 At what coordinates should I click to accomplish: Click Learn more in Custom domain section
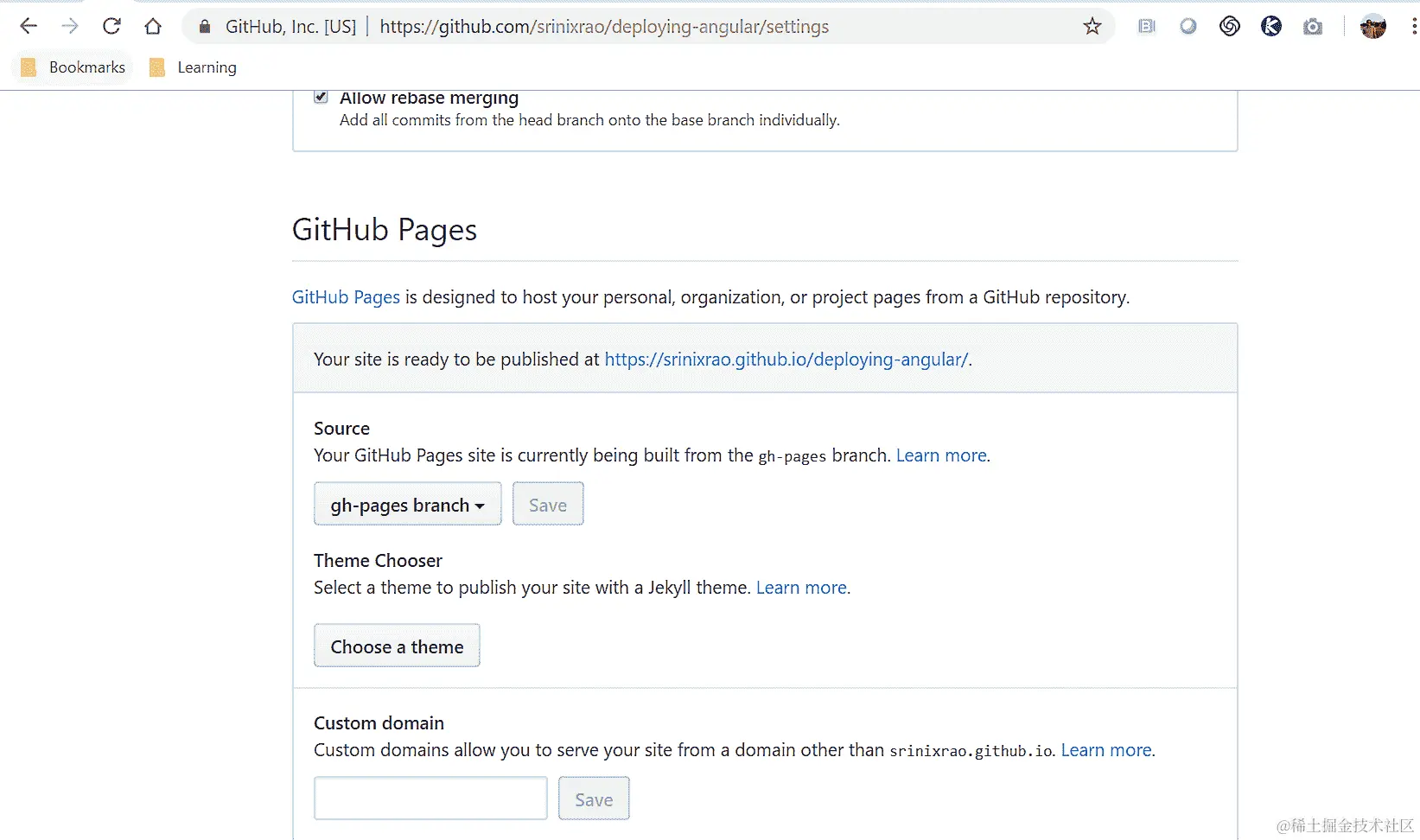pos(1106,750)
